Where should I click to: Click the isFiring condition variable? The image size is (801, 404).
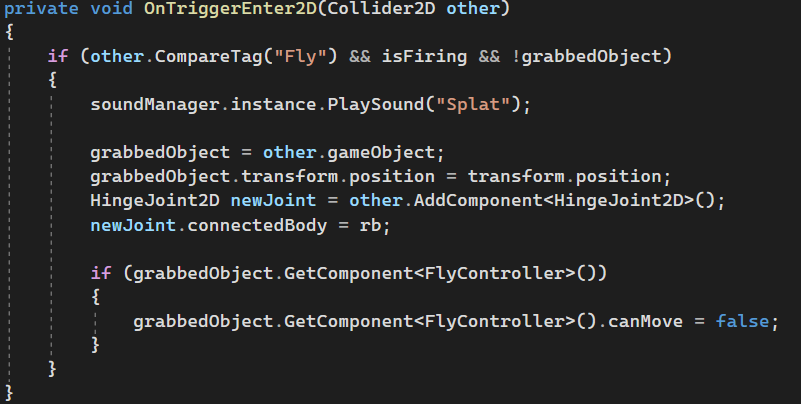[425, 56]
